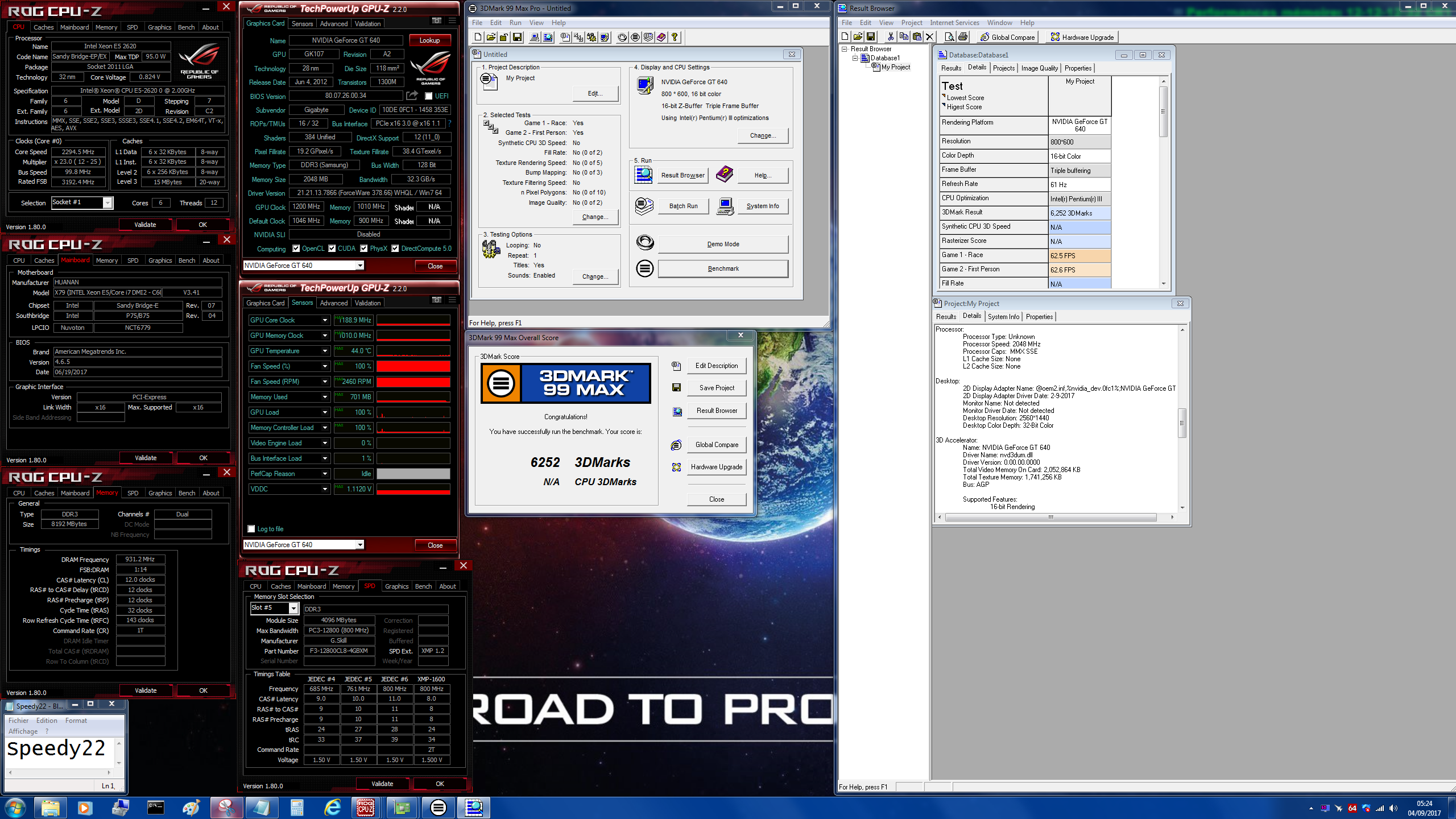Open Internet Explorer from Windows taskbar

pyautogui.click(x=332, y=807)
